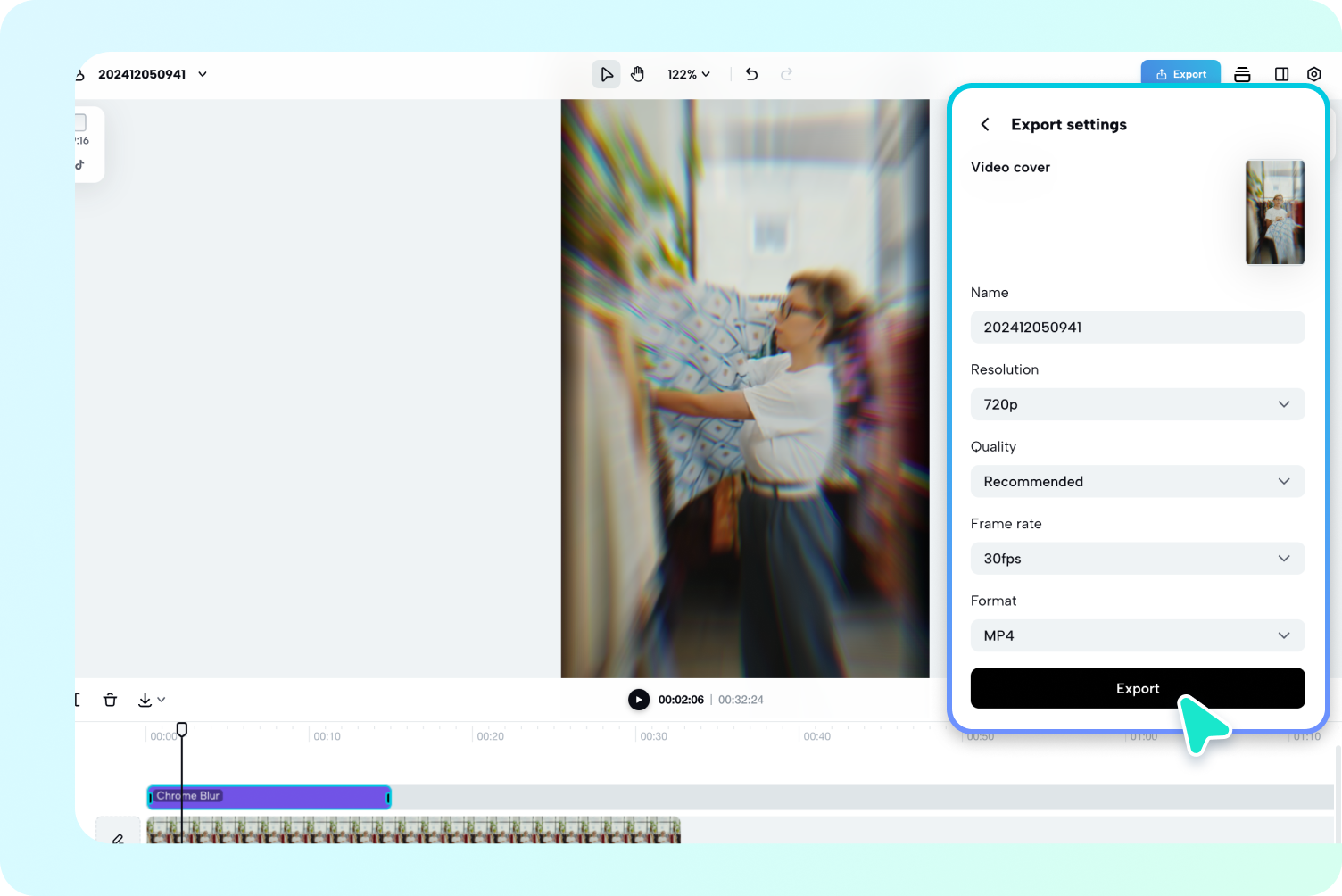Activate the hand pan tool
This screenshot has width=1342, height=896.
point(637,74)
